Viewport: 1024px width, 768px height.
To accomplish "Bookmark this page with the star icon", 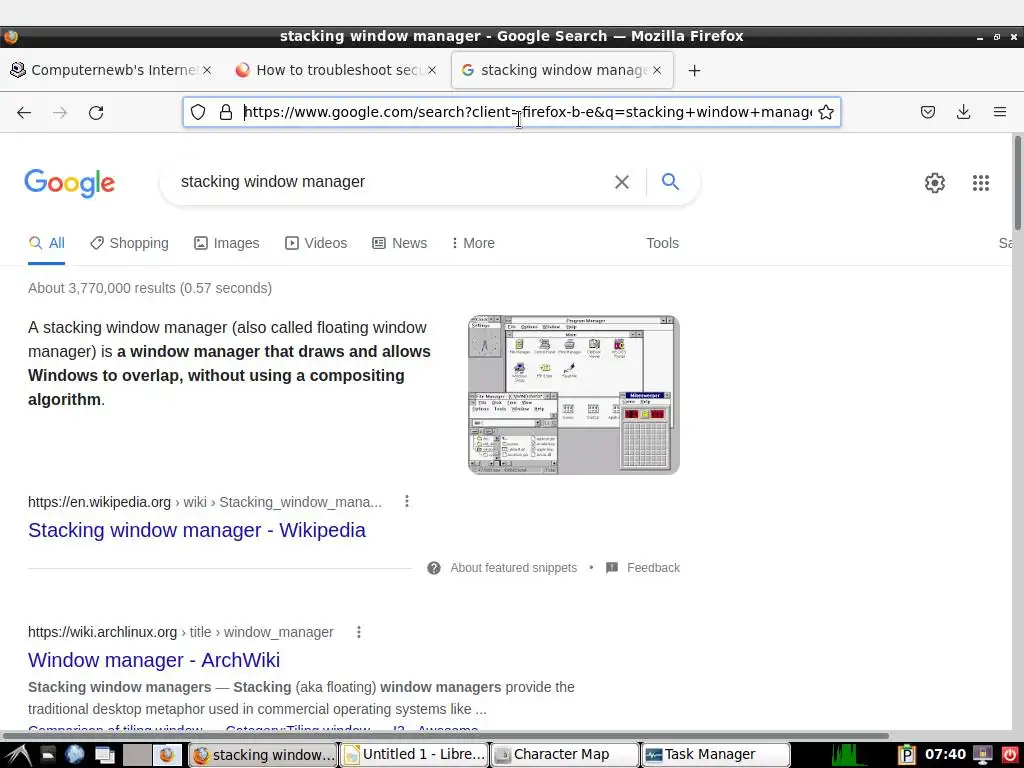I will click(825, 112).
